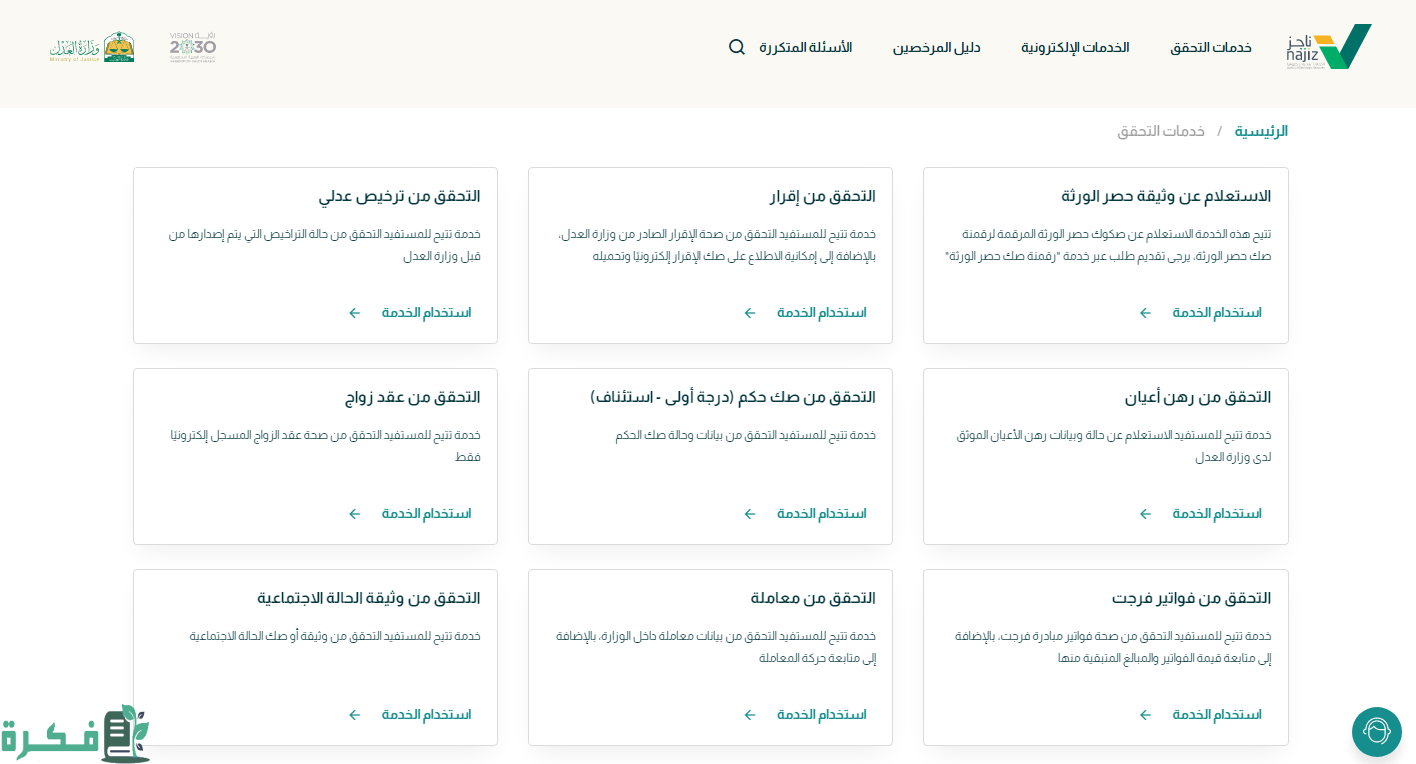The width and height of the screenshot is (1416, 764).
Task: Open the Najiz logo home link
Action: [x=1328, y=47]
